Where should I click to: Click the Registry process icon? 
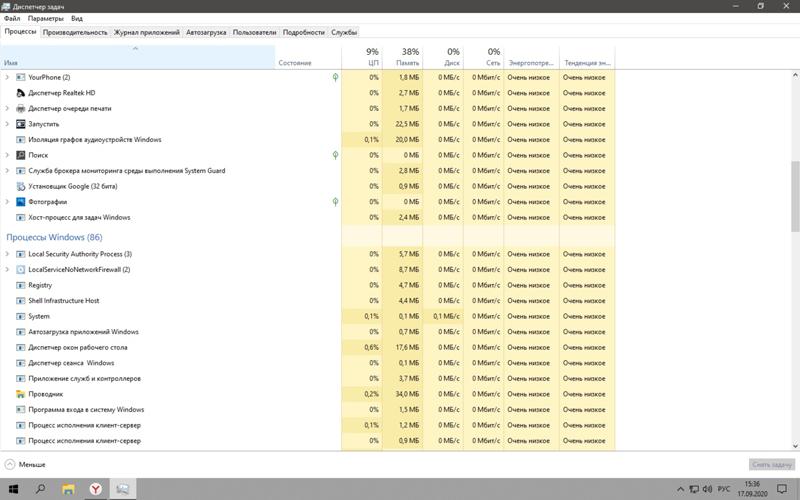tap(20, 285)
